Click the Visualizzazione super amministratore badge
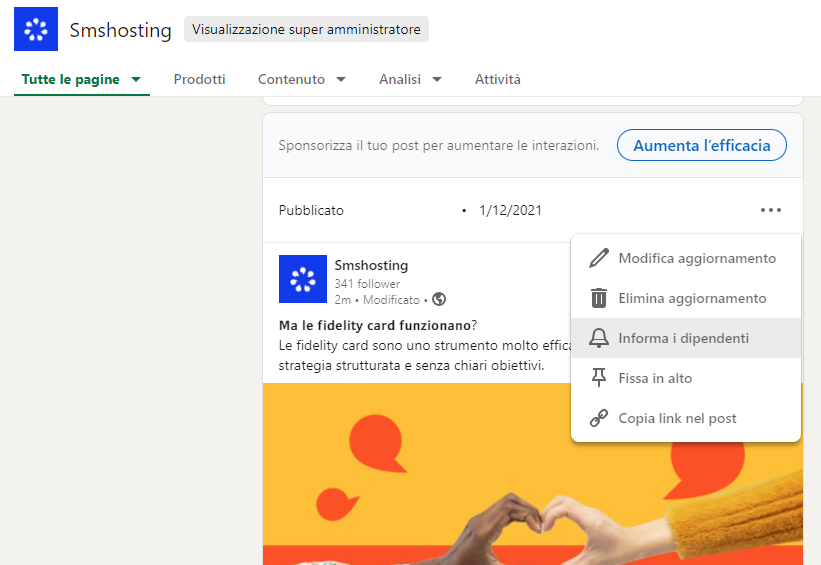The width and height of the screenshot is (821, 565). pos(306,29)
